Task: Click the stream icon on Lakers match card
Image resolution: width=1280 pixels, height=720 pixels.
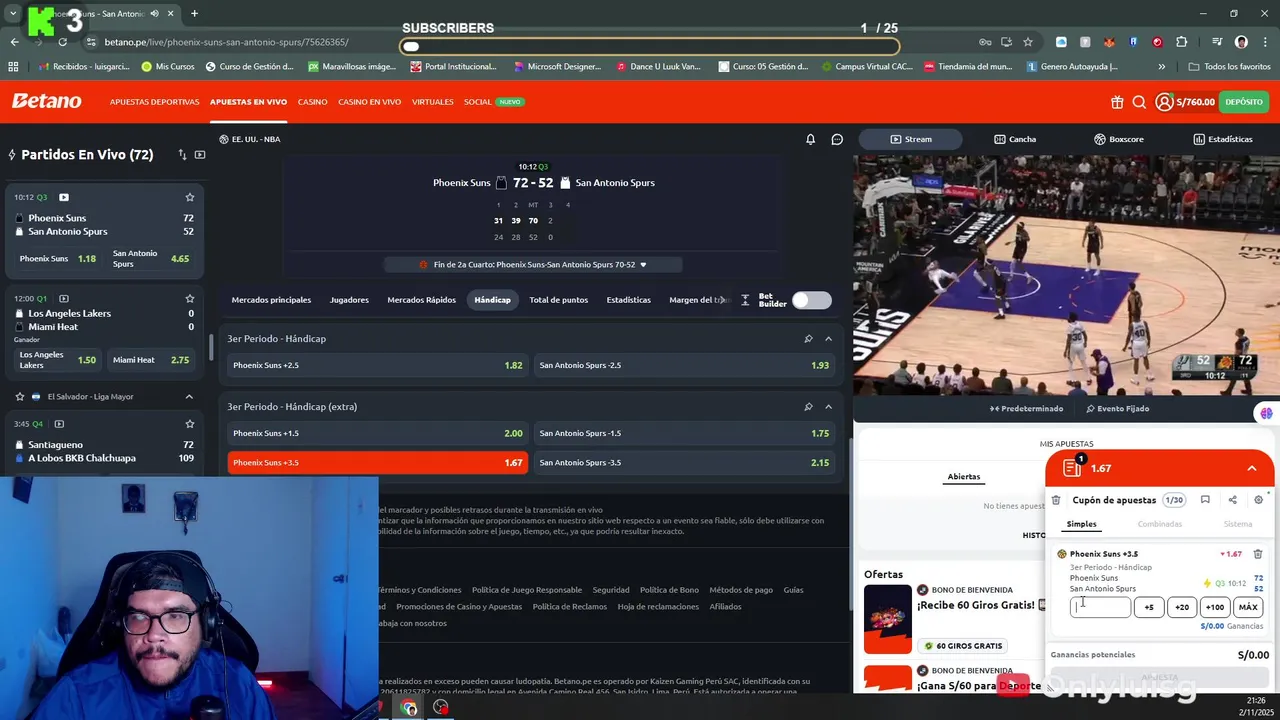Action: coord(64,298)
